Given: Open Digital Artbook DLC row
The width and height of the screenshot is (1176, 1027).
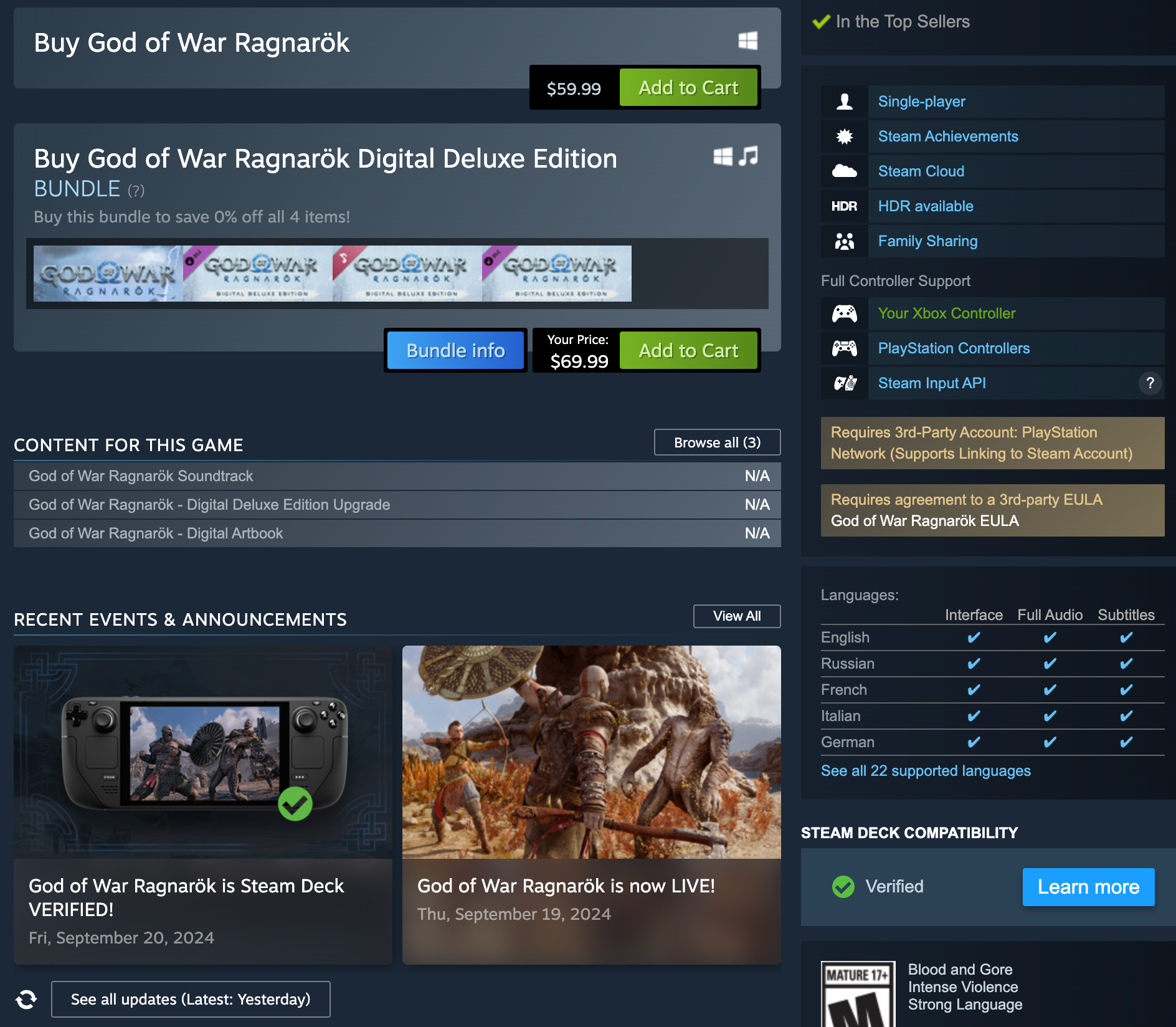Looking at the screenshot, I should 397,533.
